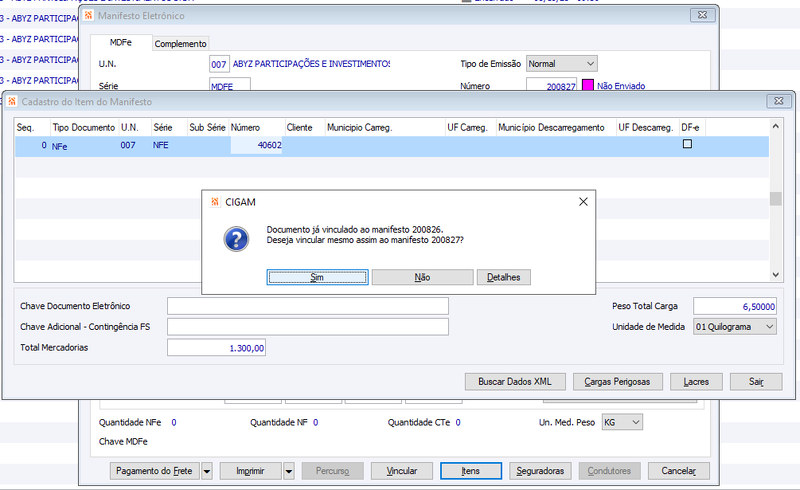Open Cargas Perigosas
The width and height of the screenshot is (800, 490).
click(617, 381)
